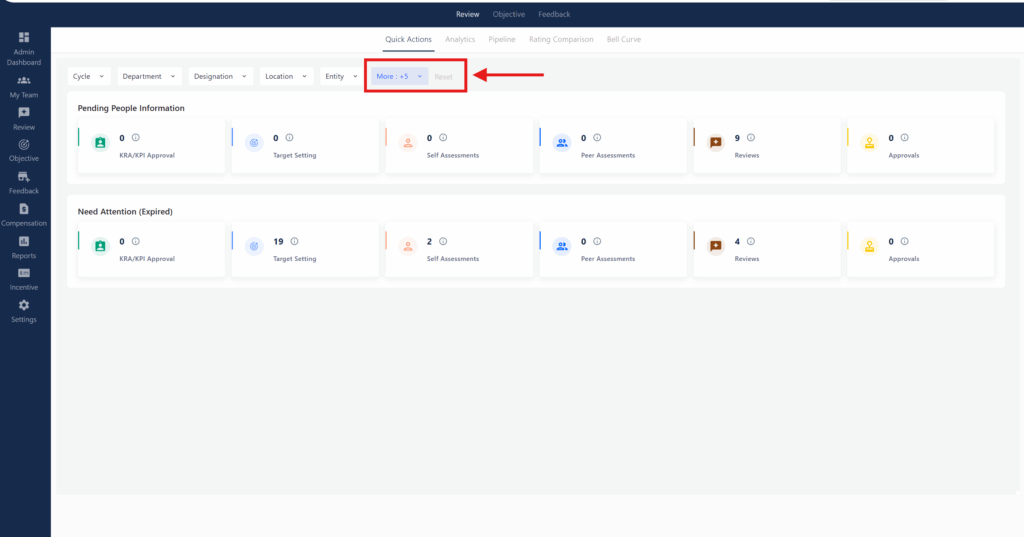Click Pending Approvals stamp icon
1024x537 pixels.
[869, 142]
